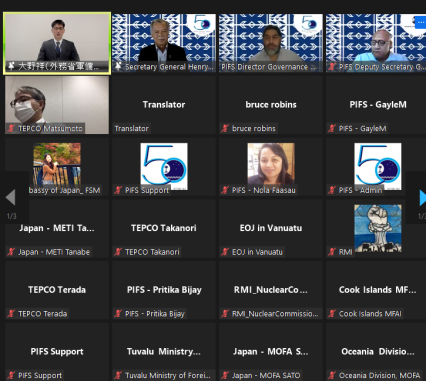Select the Translator participant tile

point(164,105)
